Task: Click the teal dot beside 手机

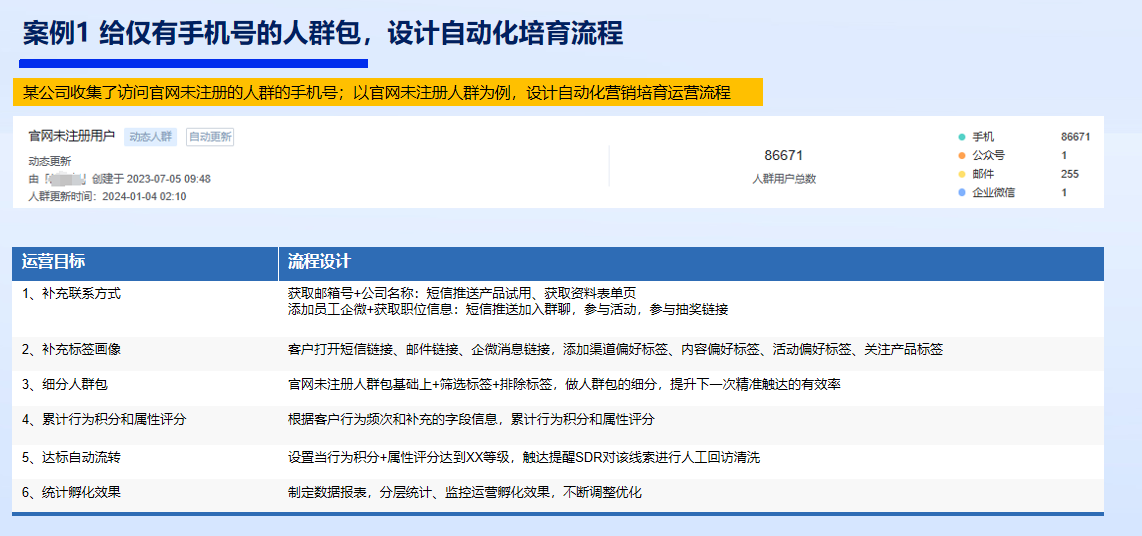Action: [961, 137]
